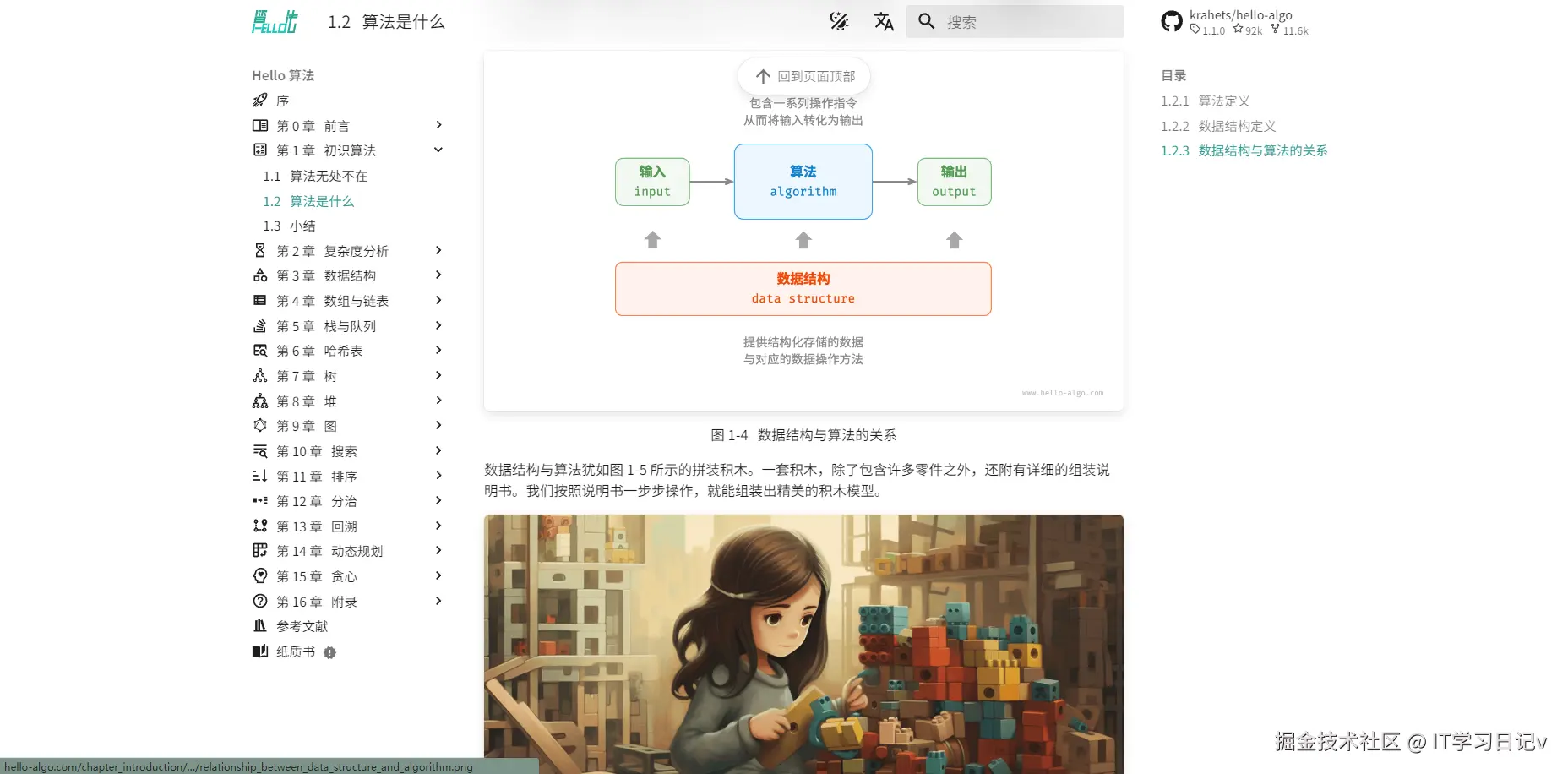The width and height of the screenshot is (1568, 774).
Task: Click the question mark icon for 第 16 章 附录
Action: tap(261, 601)
